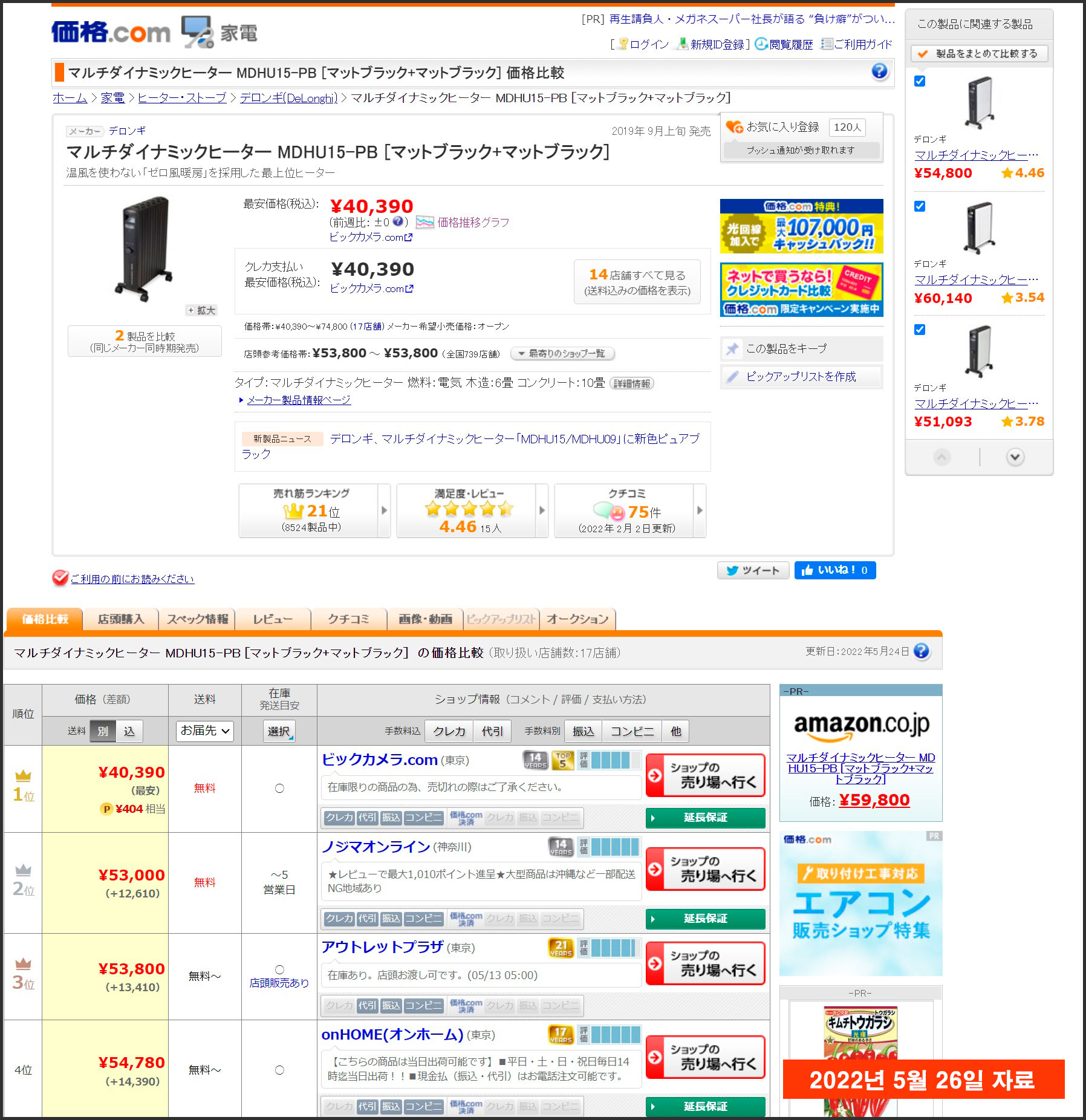Uncheck the ¥60,140 related product checkbox
The width and height of the screenshot is (1086, 1120).
pyautogui.click(x=920, y=206)
